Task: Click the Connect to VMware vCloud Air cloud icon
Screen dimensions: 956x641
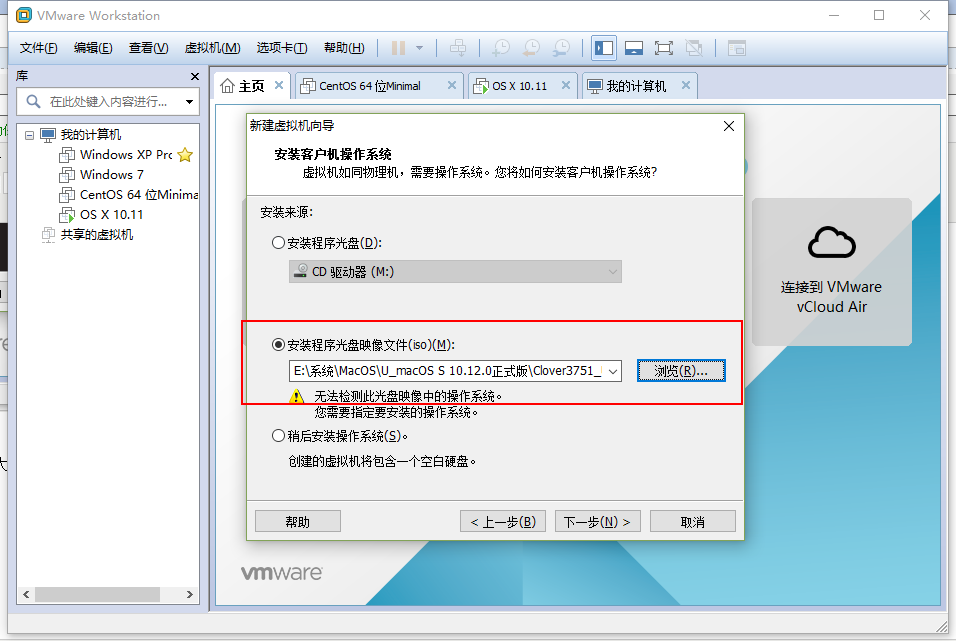Action: pos(832,243)
